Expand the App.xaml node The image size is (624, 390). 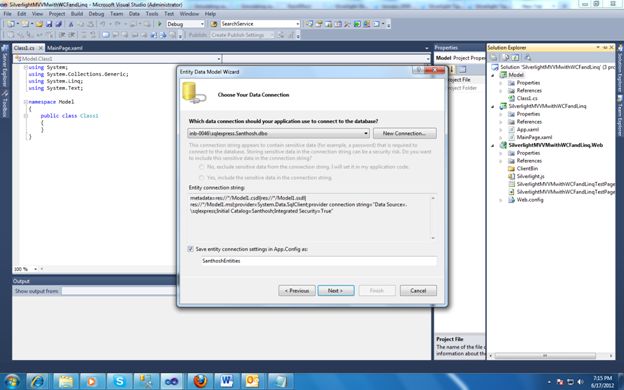pos(501,129)
